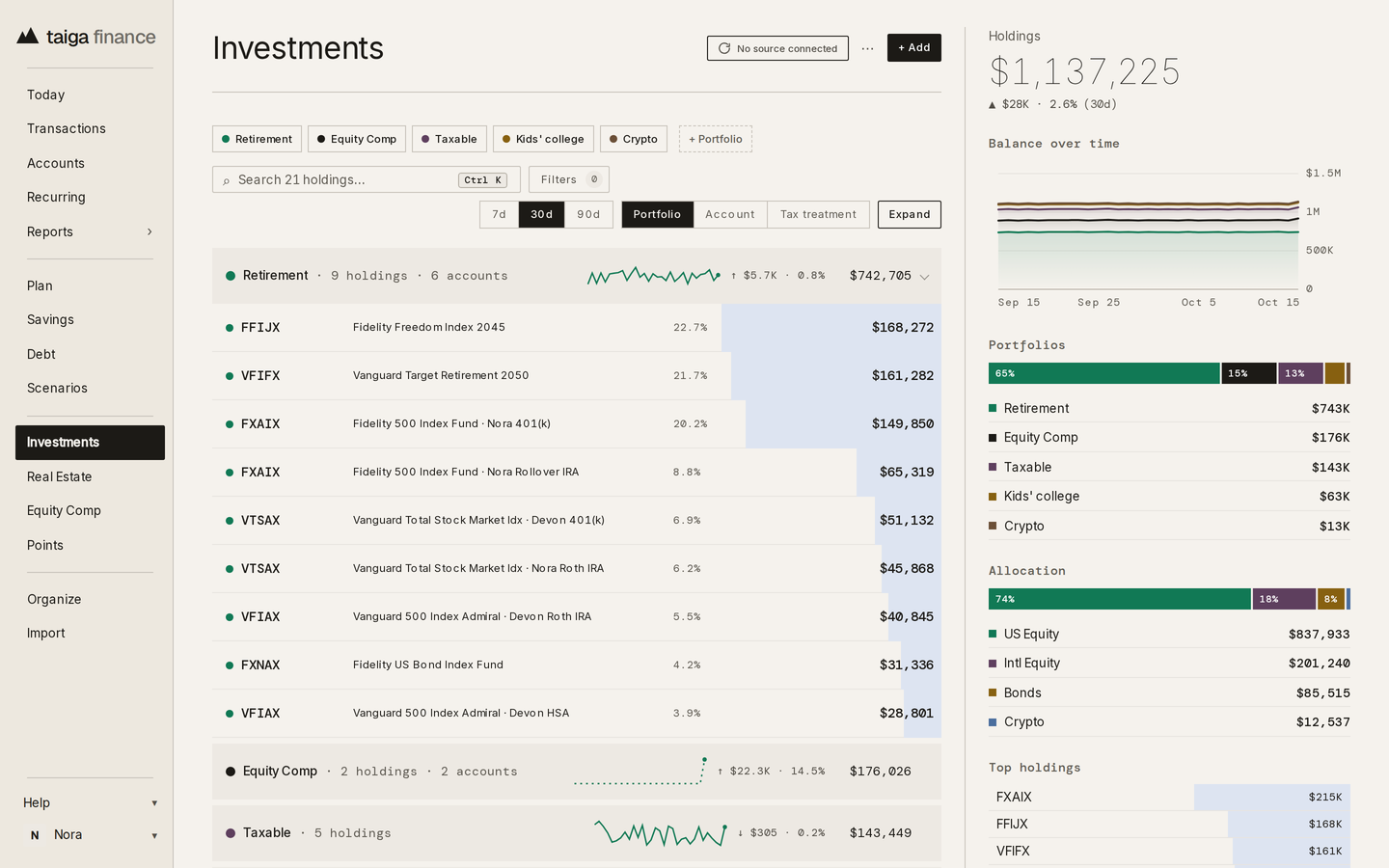Toggle the Crypto portfolio chip
Screen dimensions: 1389x868
click(634, 139)
